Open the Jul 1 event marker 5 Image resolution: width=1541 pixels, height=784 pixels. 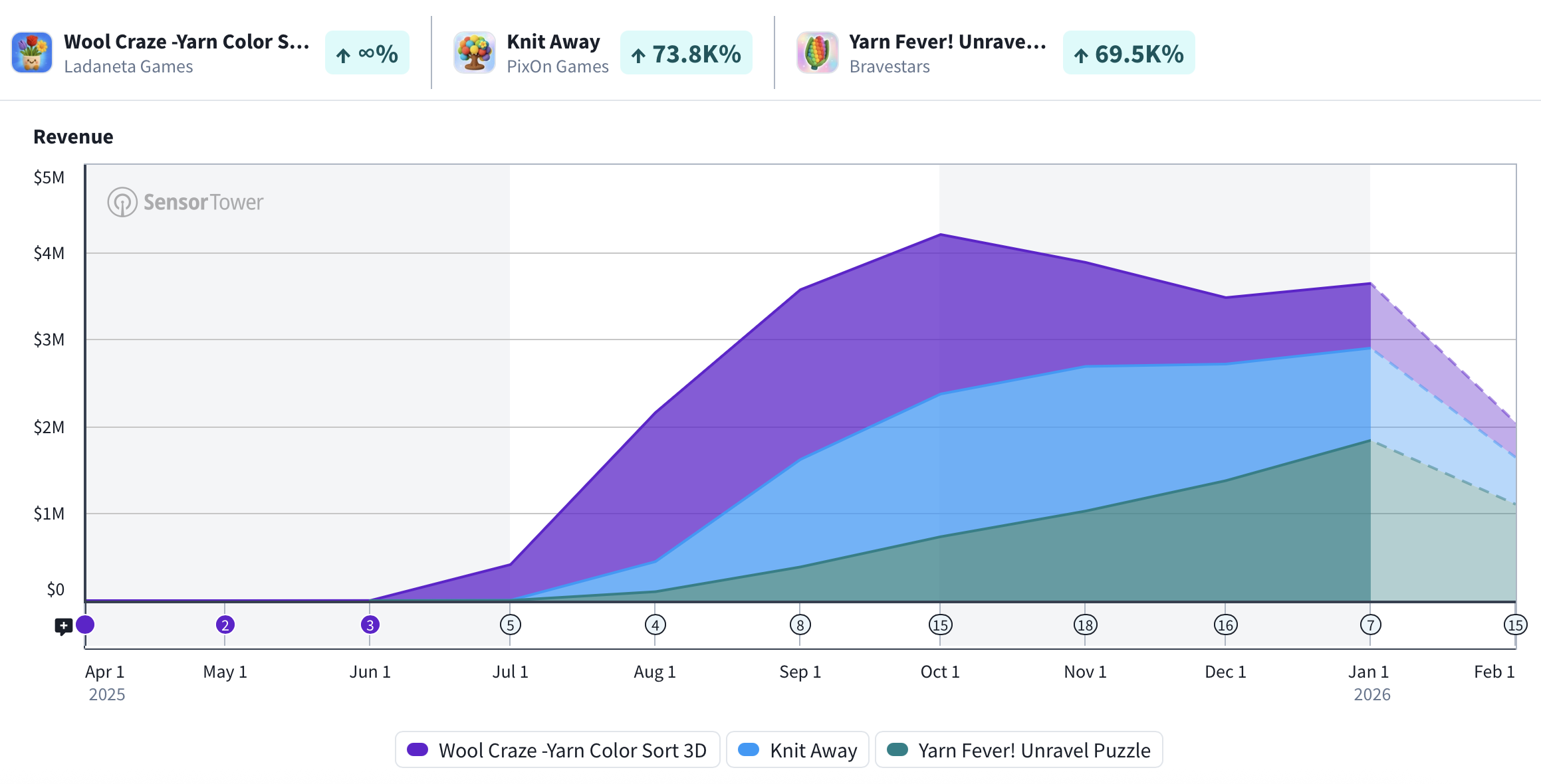pyautogui.click(x=511, y=625)
